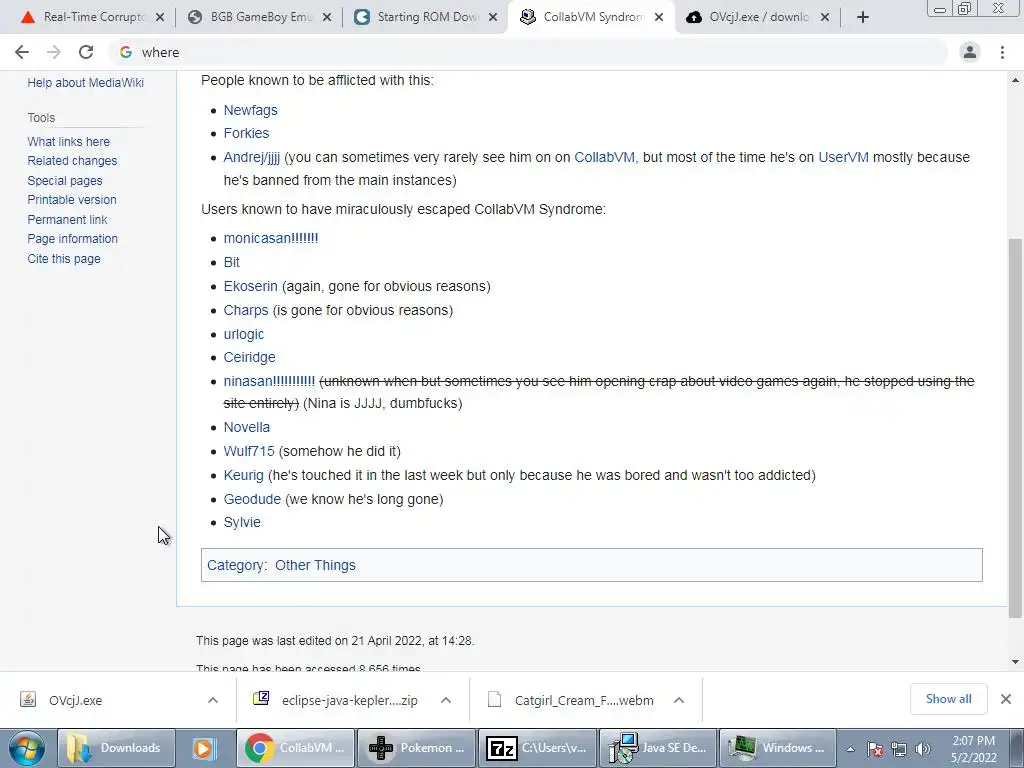Switch to BGB GameBoy Emu tab

[258, 18]
